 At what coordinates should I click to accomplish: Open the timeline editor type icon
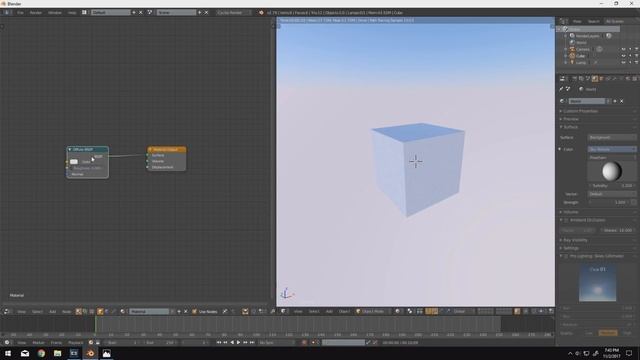pyautogui.click(x=7, y=342)
